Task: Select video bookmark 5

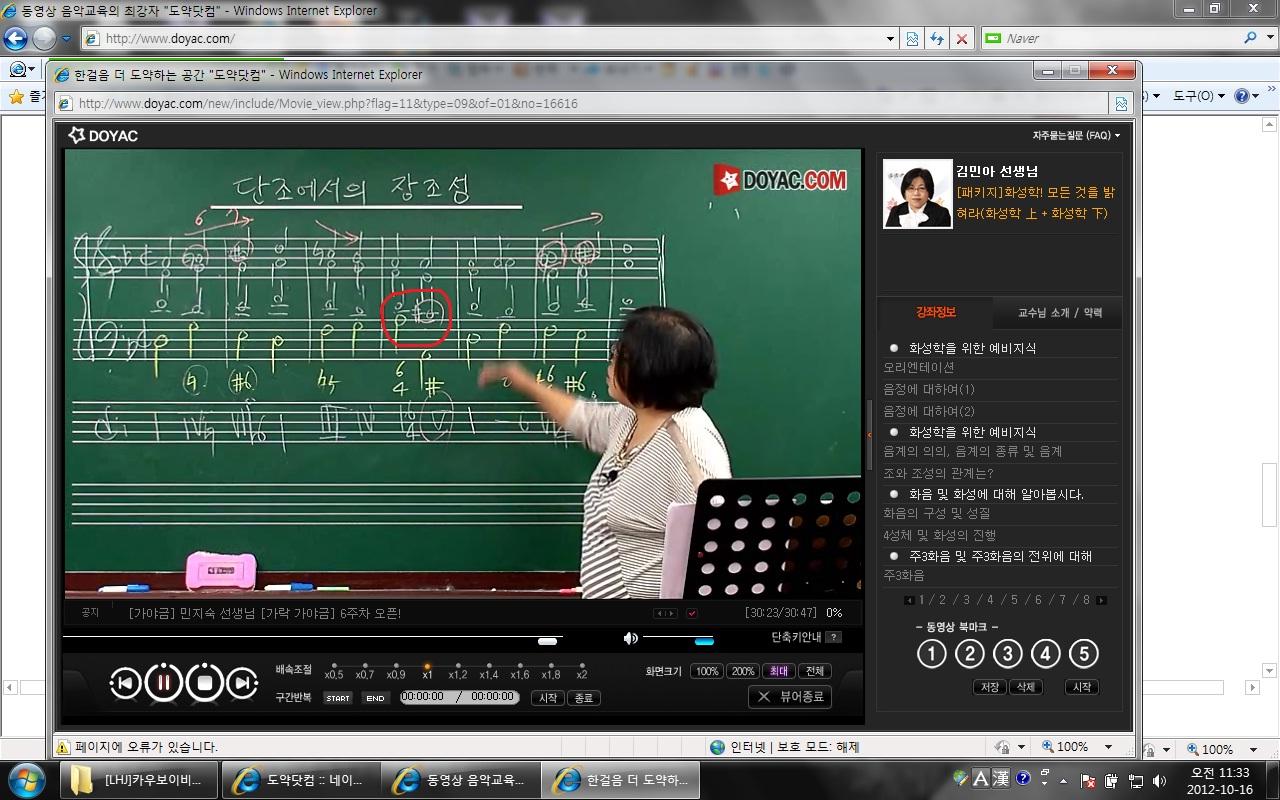Action: click(x=1083, y=654)
